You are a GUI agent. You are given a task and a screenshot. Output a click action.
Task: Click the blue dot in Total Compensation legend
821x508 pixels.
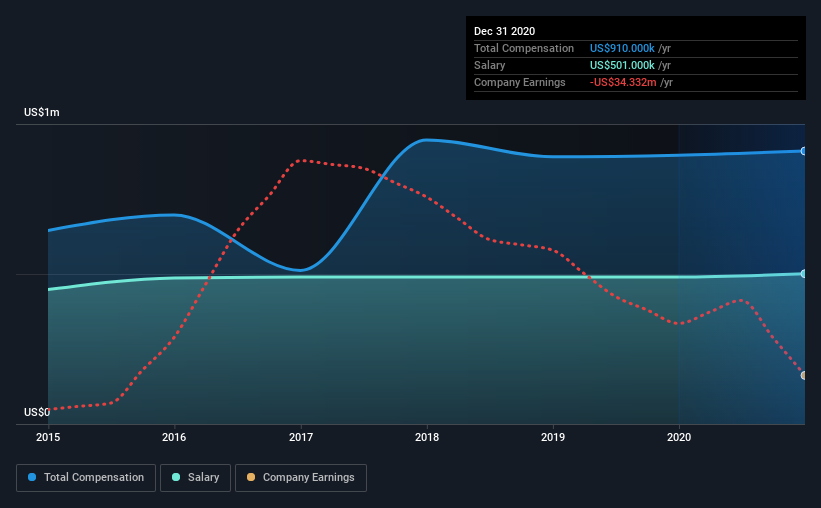tap(32, 477)
